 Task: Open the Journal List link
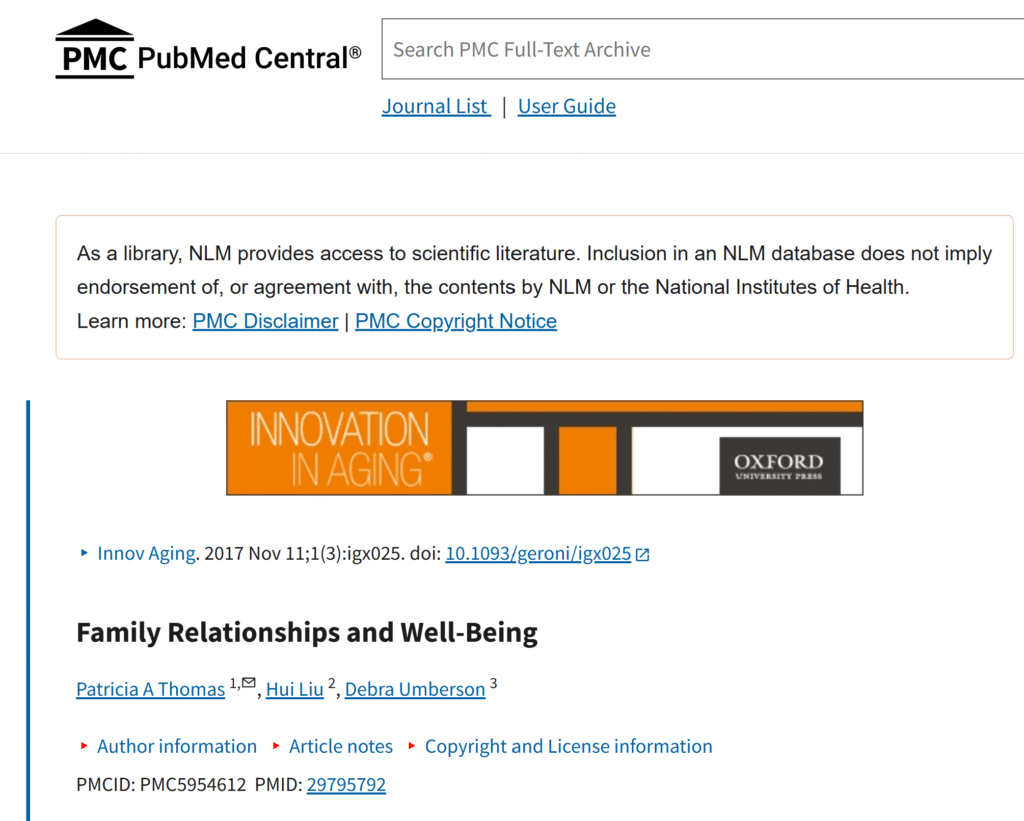click(x=436, y=106)
